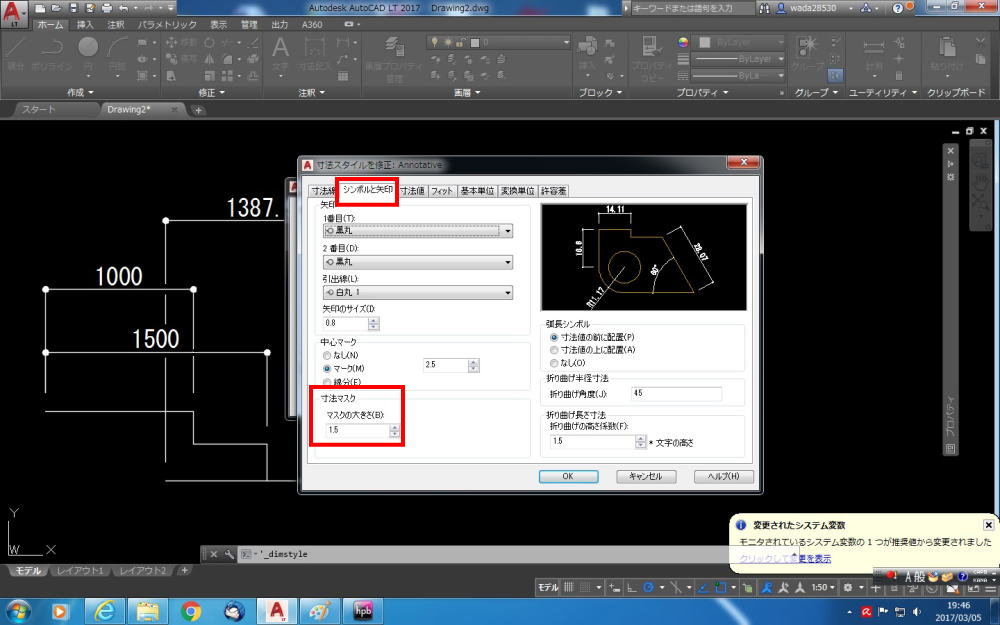Click キャンセル button in dialog
Viewport: 1000px width, 625px height.
click(645, 476)
